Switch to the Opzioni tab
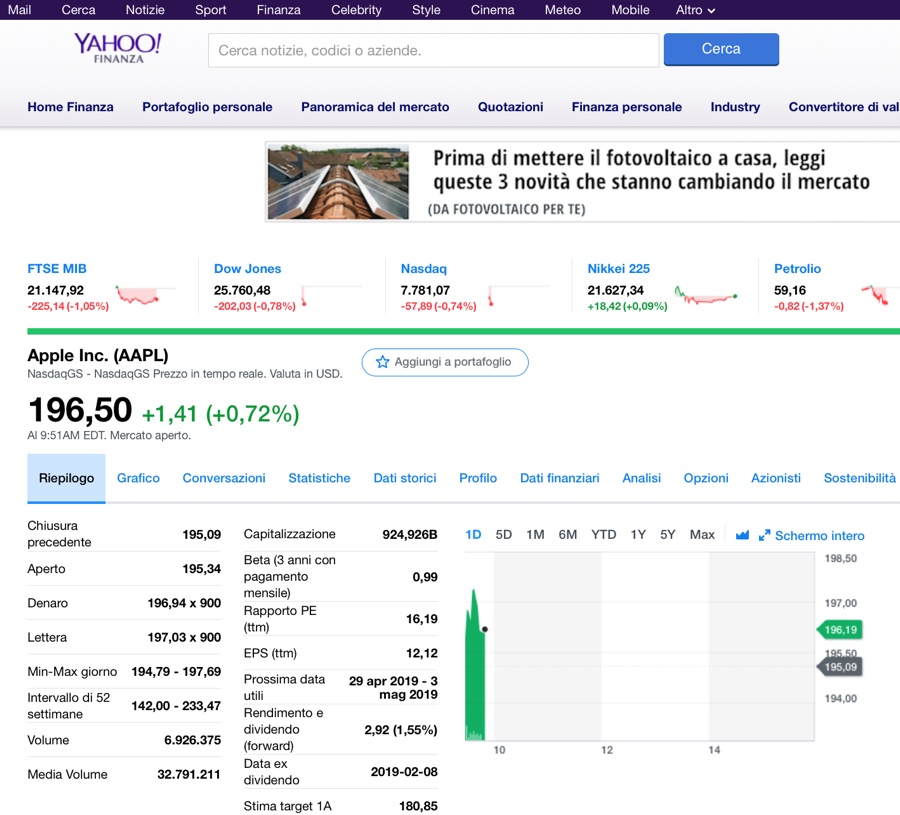Screen dimensions: 900x815 [x=705, y=478]
